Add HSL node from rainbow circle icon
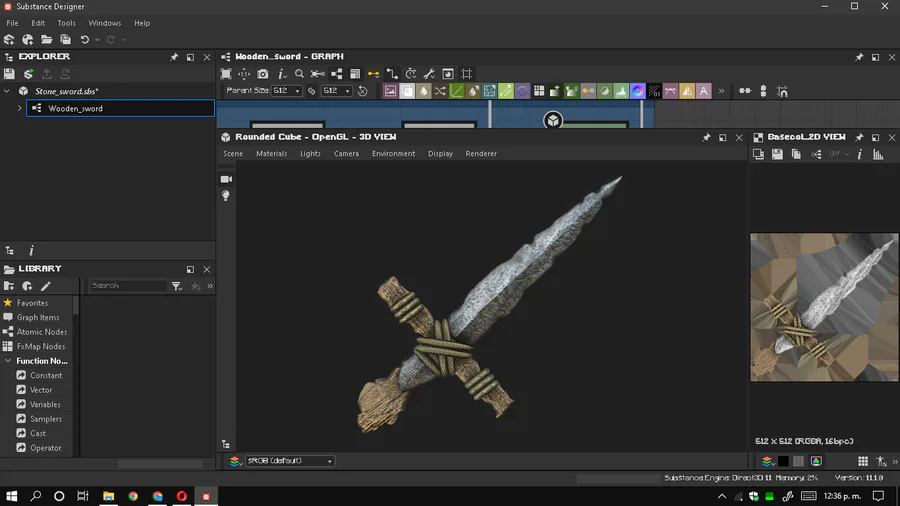 point(638,91)
